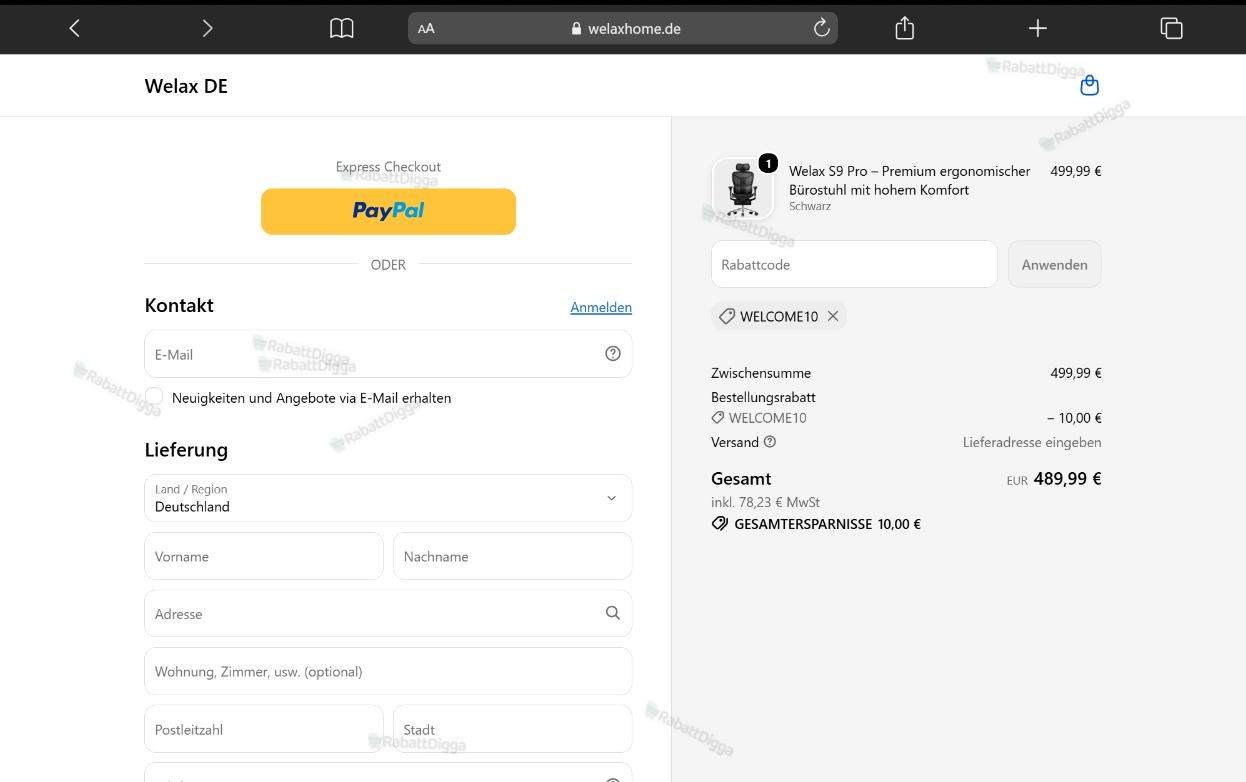This screenshot has height=782, width=1246.
Task: Apply the discount with Anwenden button
Action: (1054, 264)
